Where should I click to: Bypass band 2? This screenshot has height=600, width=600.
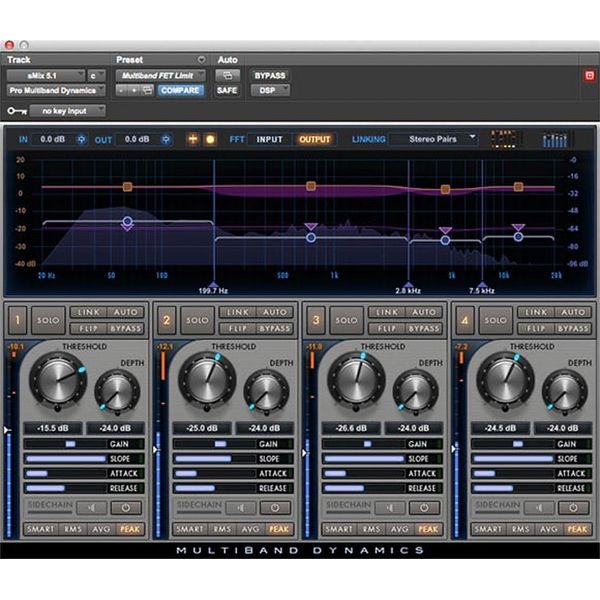[274, 329]
